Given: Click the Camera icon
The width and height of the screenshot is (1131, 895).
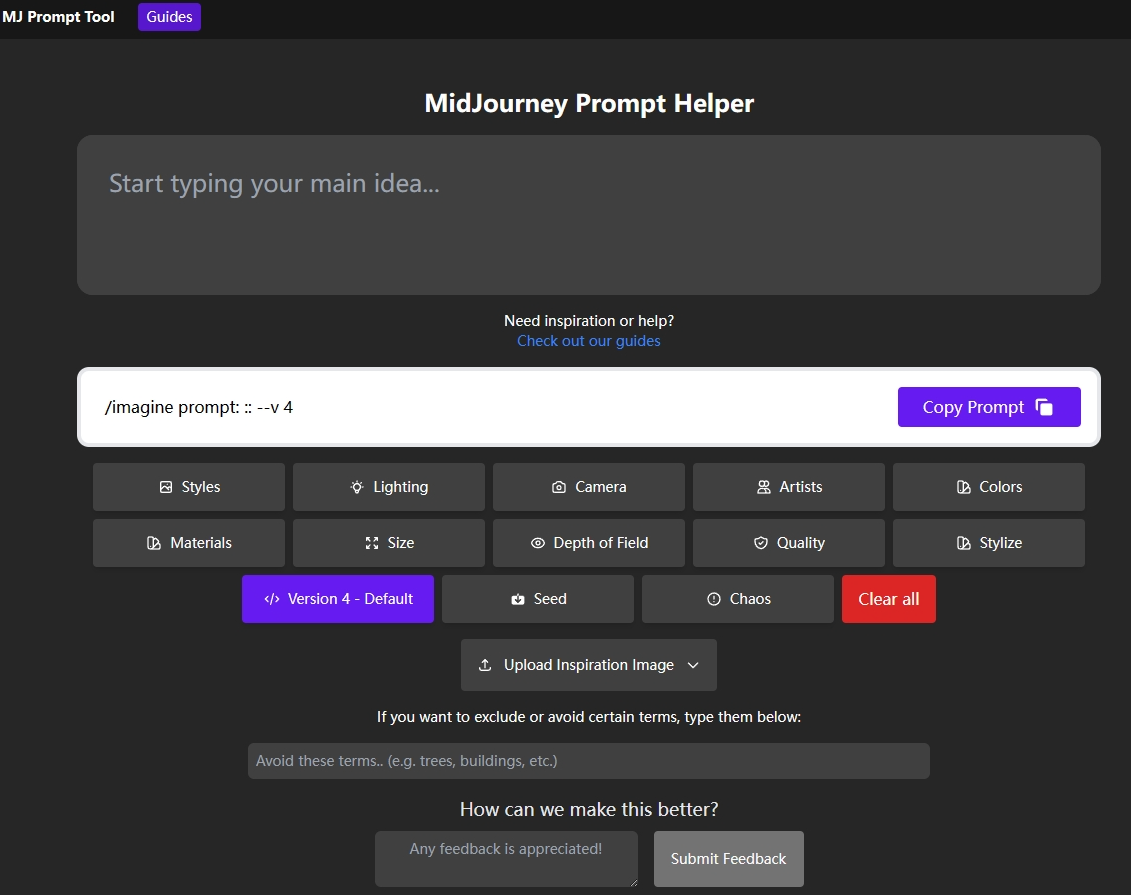Looking at the screenshot, I should [559, 487].
